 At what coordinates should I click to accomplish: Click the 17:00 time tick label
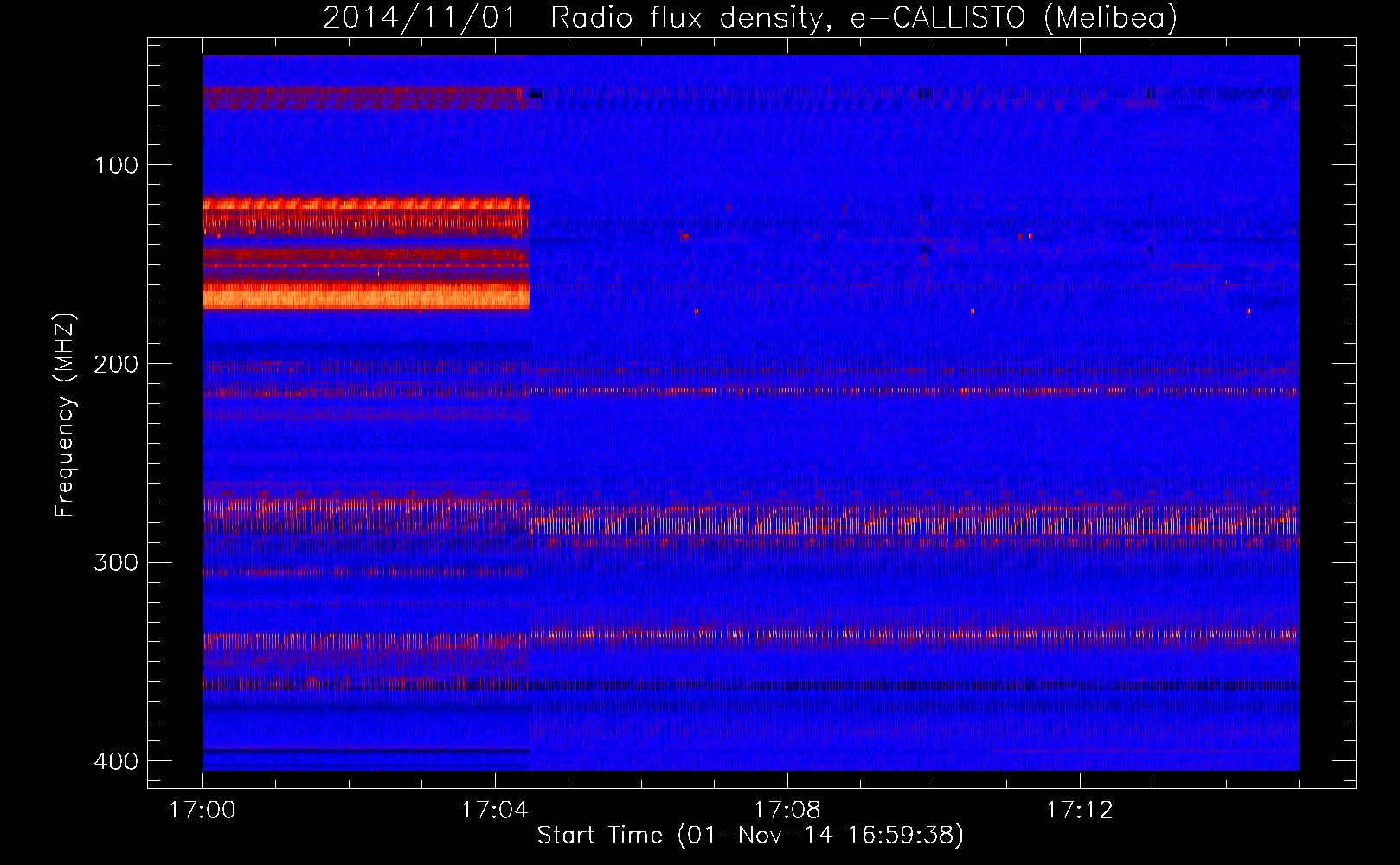(202, 811)
